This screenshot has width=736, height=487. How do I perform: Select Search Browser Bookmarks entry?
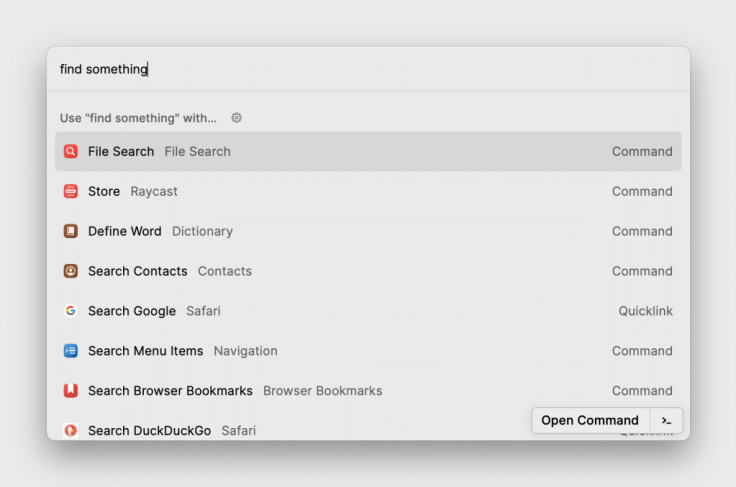[x=368, y=391]
